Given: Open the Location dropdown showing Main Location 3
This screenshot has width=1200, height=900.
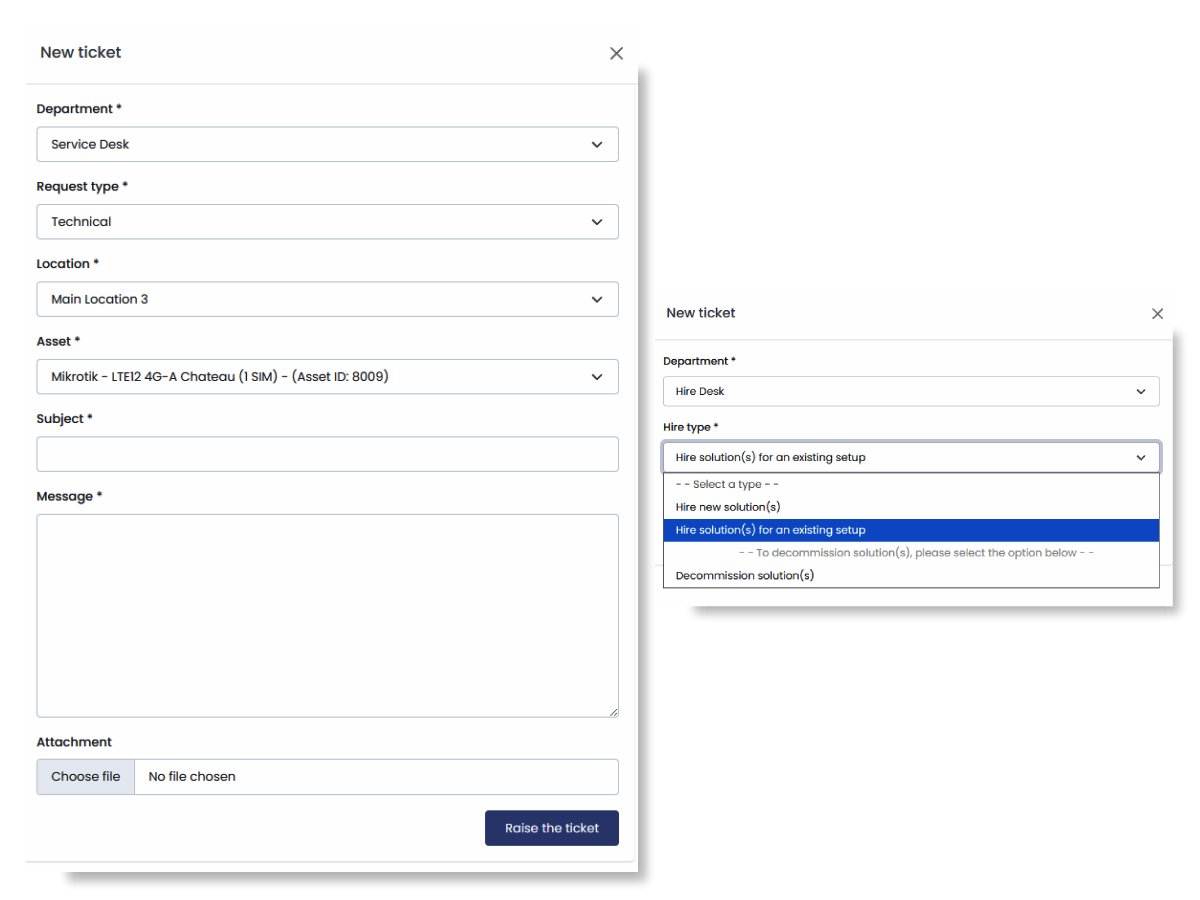Looking at the screenshot, I should pos(327,299).
